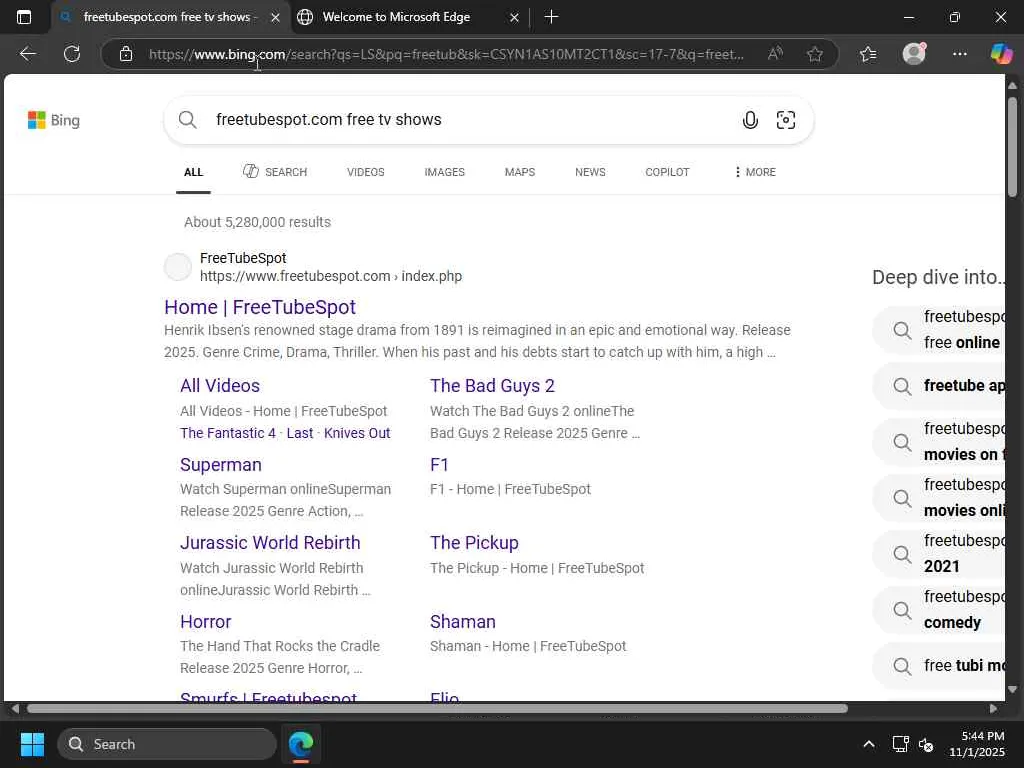1024x768 pixels.
Task: Click the browser Back arrow
Action: 27,54
